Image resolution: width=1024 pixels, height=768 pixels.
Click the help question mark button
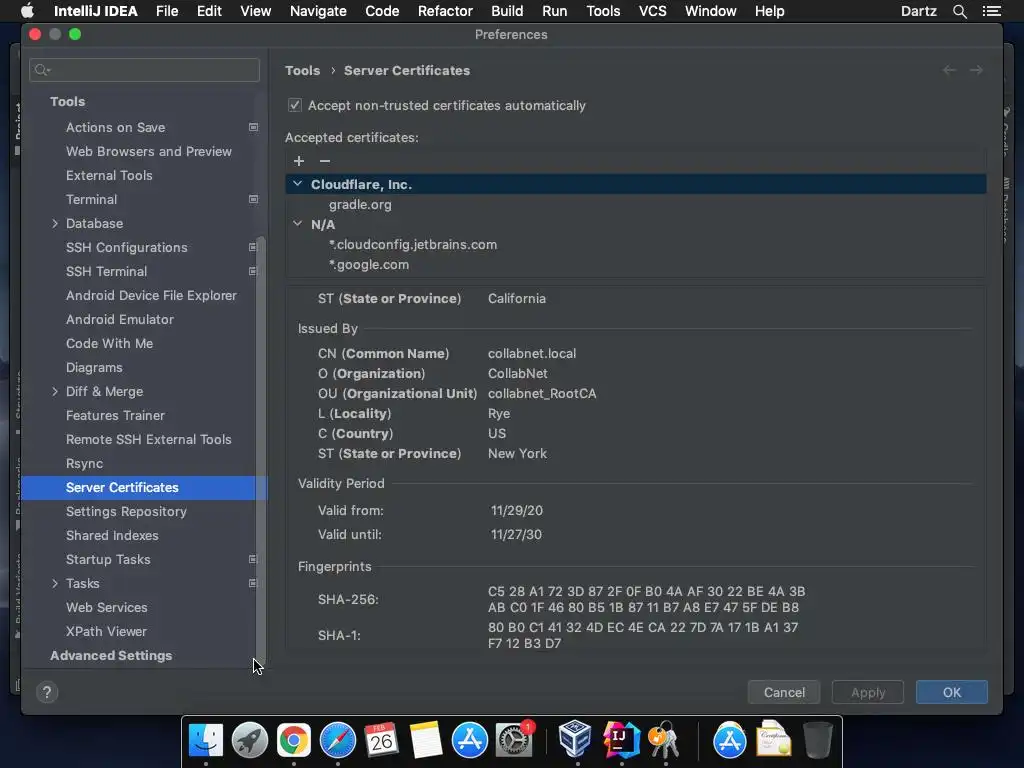click(46, 692)
